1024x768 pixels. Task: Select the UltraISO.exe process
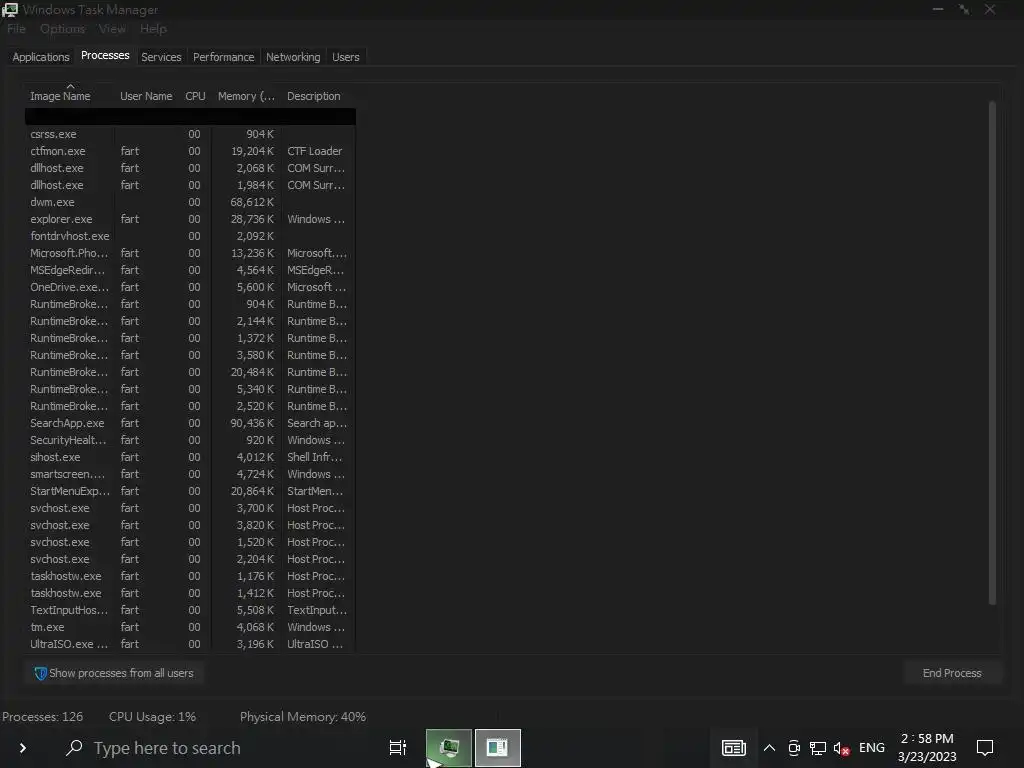click(190, 643)
